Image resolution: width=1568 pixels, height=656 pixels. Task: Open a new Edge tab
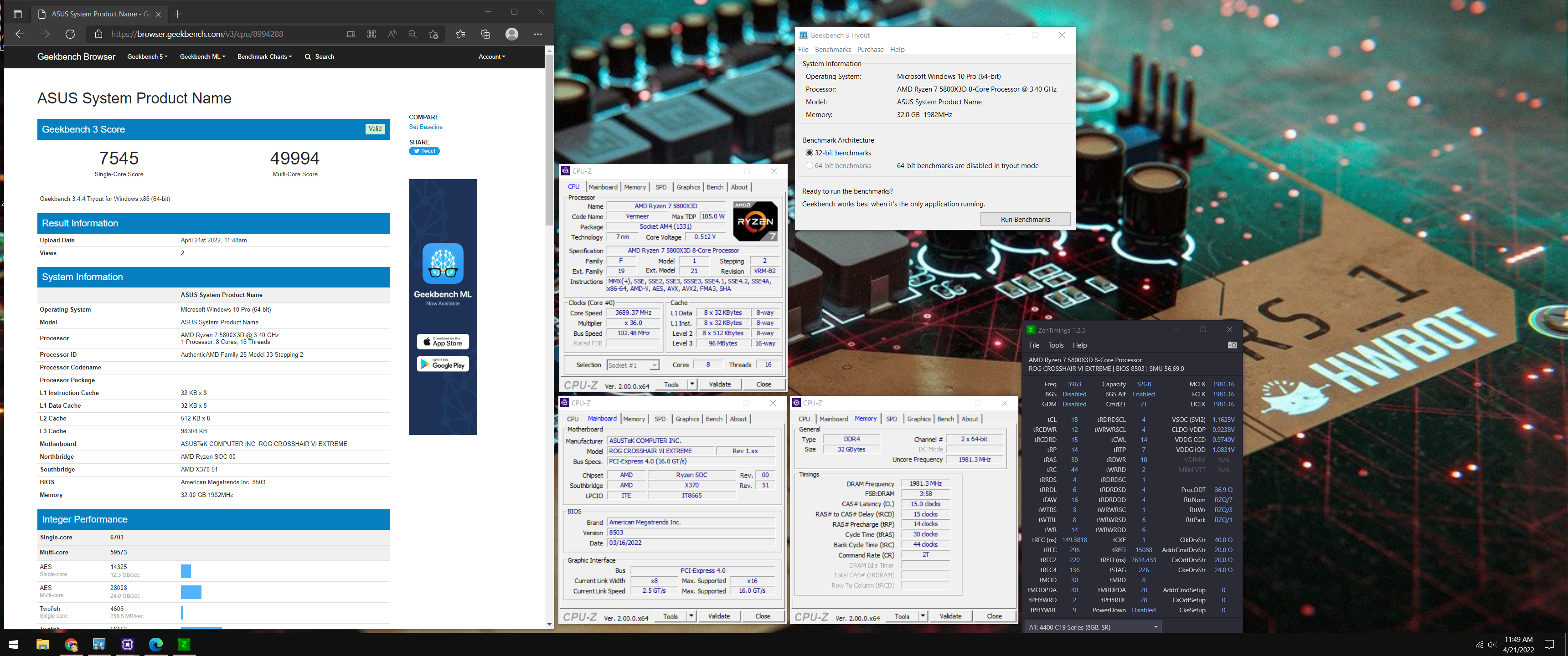178,14
